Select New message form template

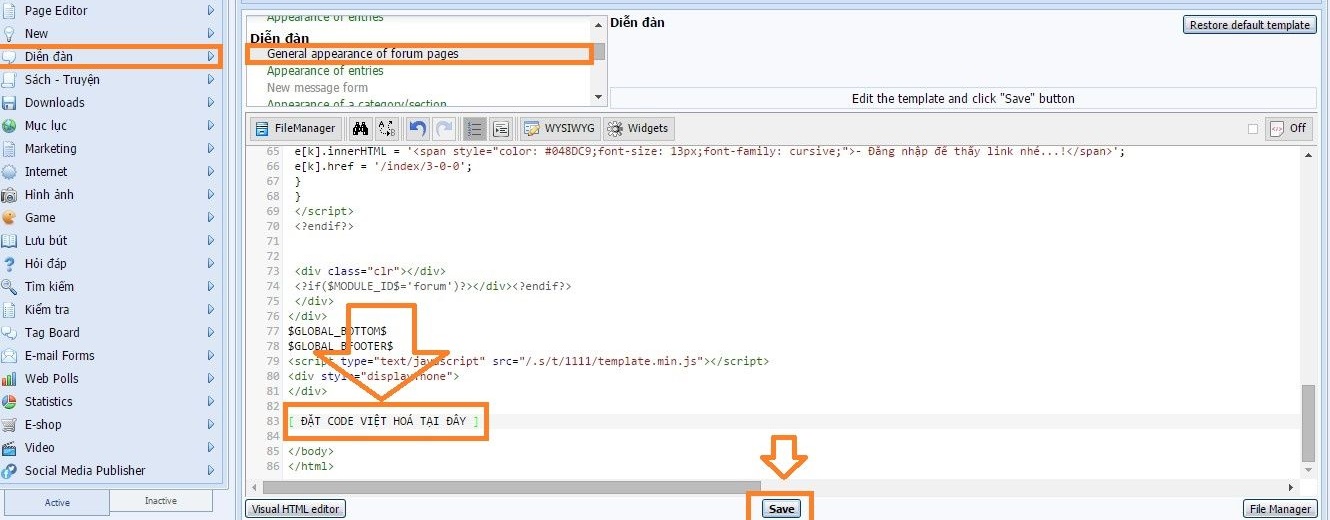coord(317,88)
